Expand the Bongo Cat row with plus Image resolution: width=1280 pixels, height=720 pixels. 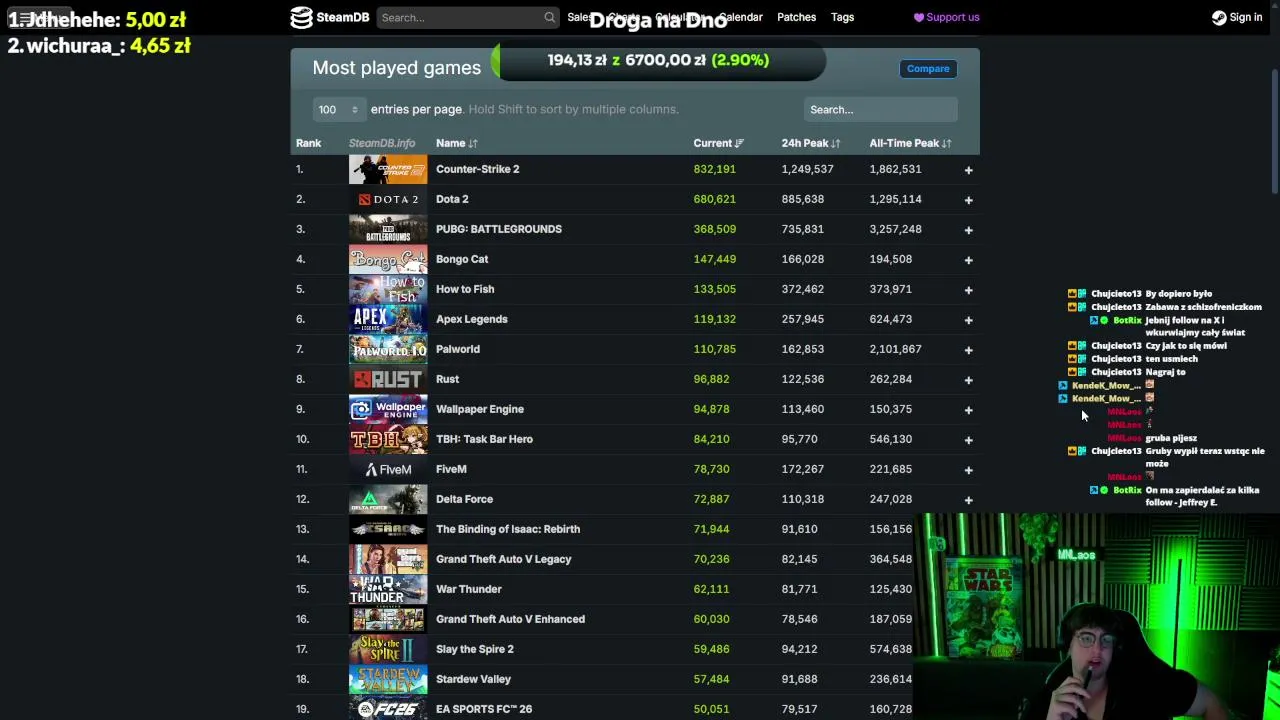pos(968,260)
